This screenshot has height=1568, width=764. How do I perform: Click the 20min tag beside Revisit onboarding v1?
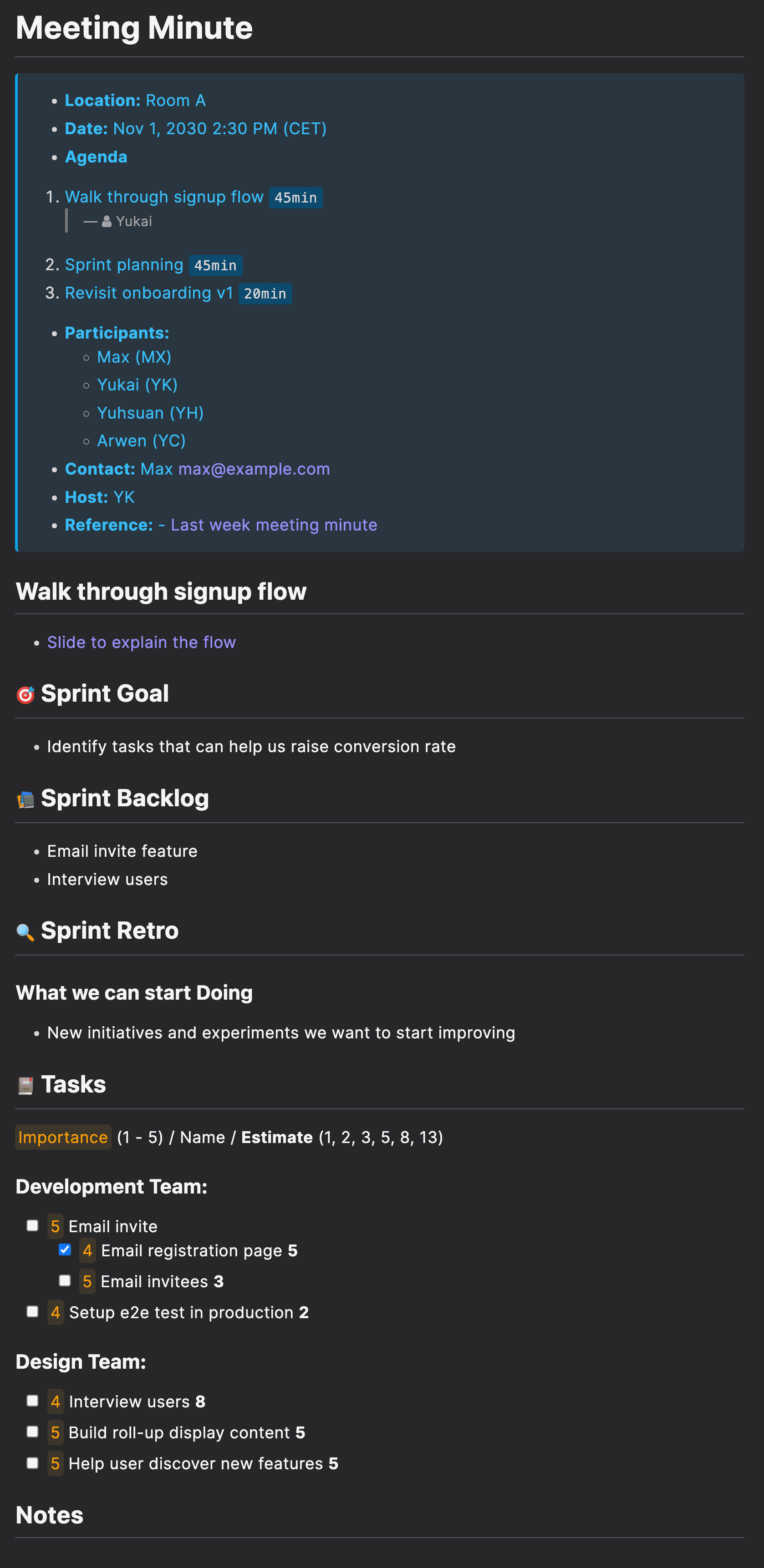point(265,293)
